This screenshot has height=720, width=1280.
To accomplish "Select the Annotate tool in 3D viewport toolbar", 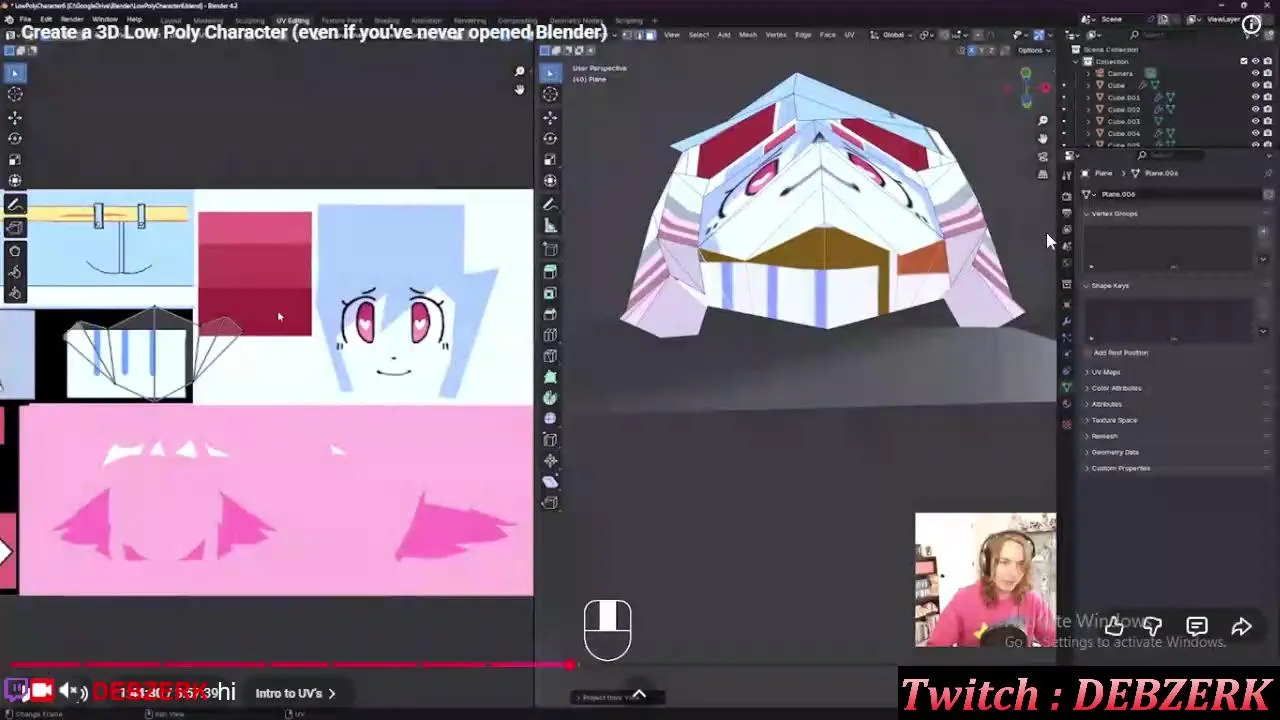I will coord(550,204).
